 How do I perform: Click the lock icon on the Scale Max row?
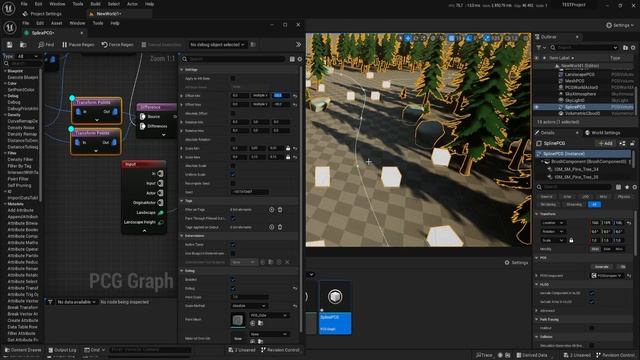click(x=288, y=157)
